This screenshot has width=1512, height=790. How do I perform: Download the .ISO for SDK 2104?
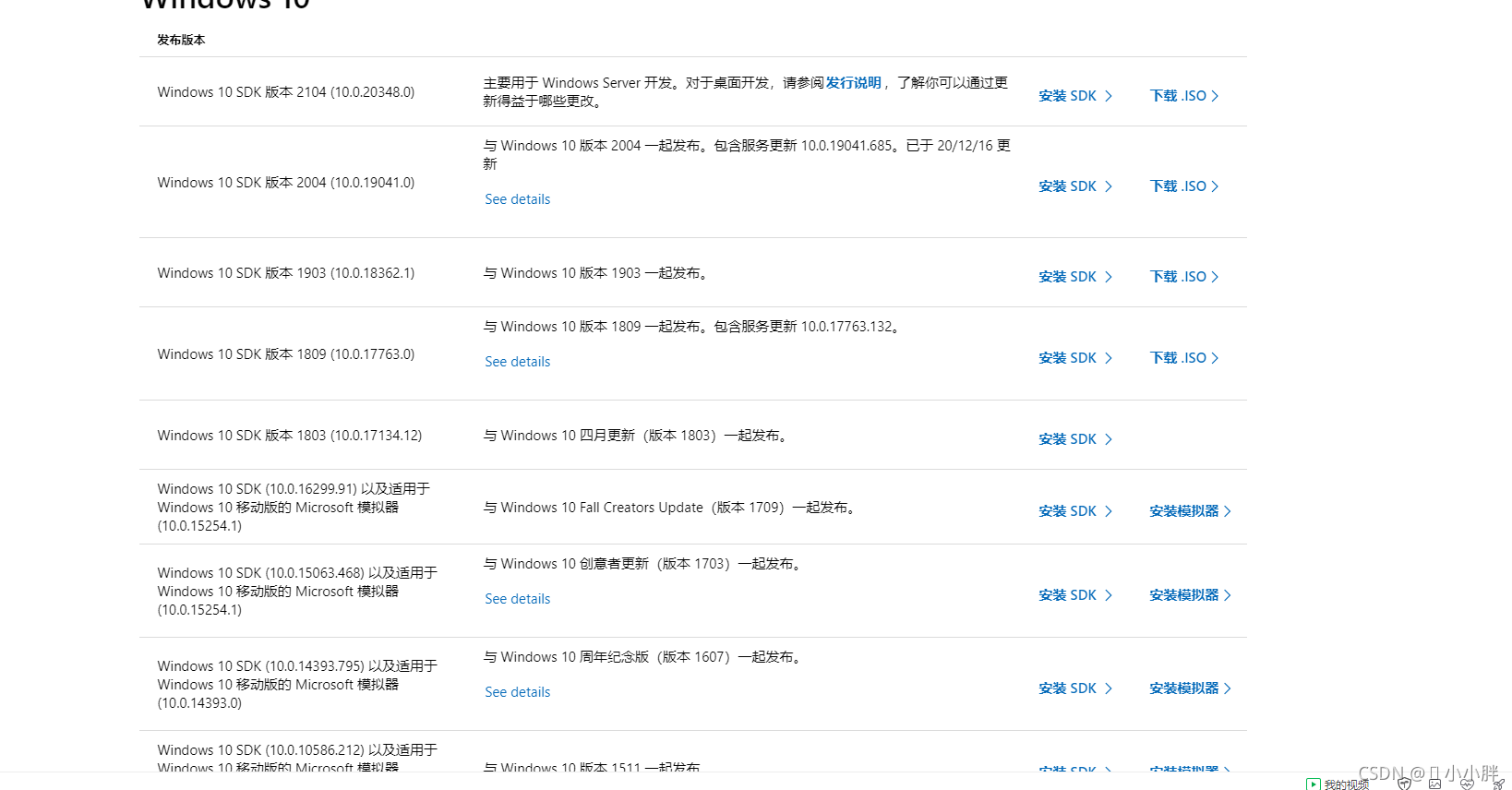[x=1184, y=96]
